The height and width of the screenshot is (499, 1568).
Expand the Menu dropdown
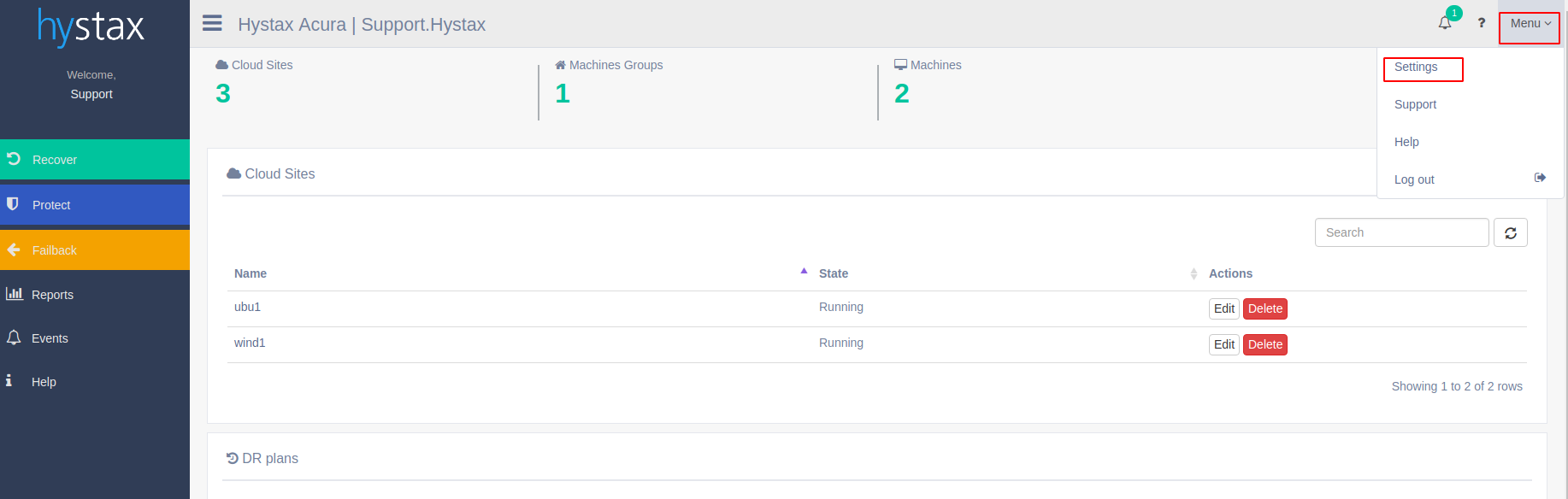(1530, 23)
